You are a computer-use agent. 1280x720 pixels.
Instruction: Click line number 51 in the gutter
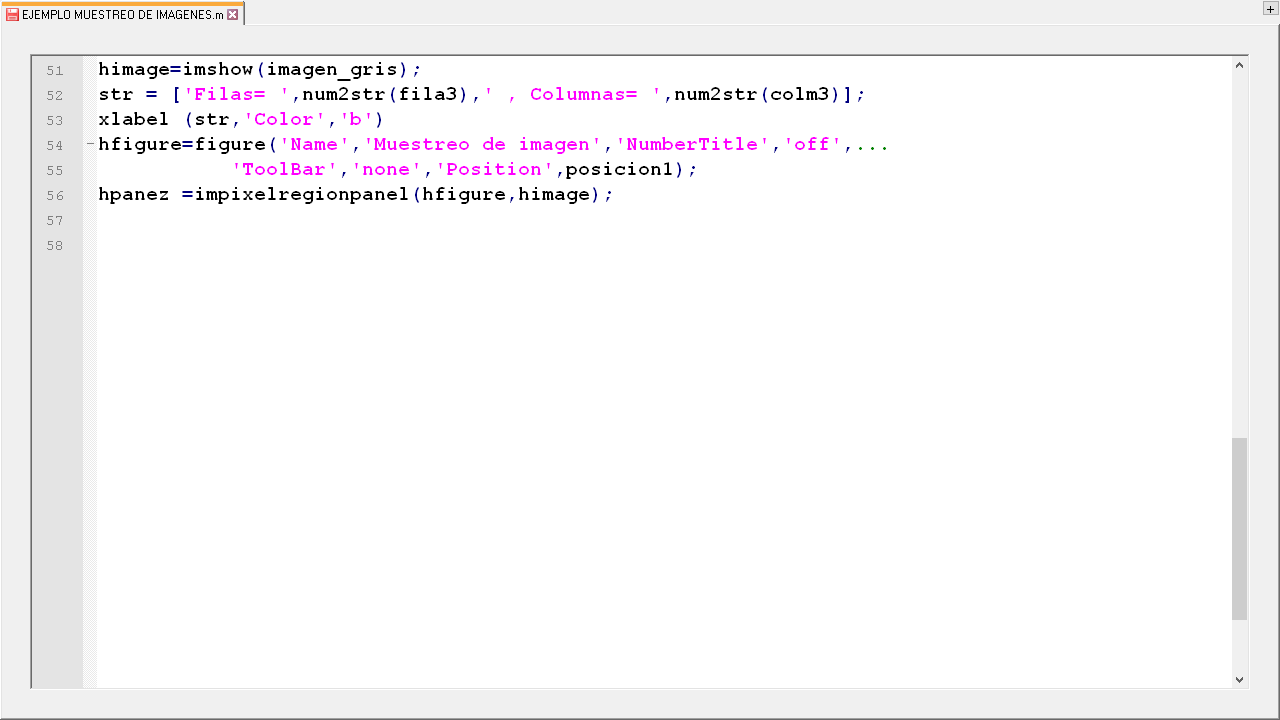54,70
